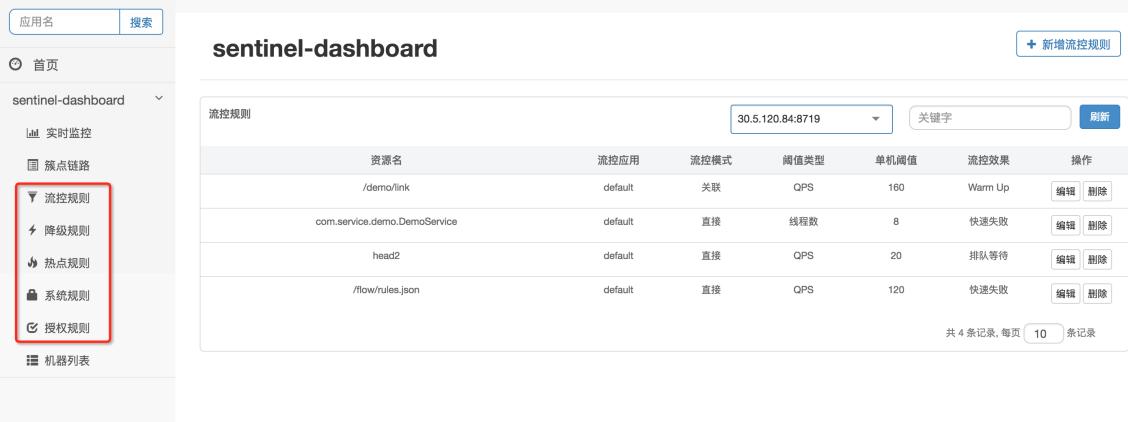Viewport: 1128px width, 422px height.
Task: Click 编辑 for the /flow/rules.json rule
Action: pyautogui.click(x=1065, y=293)
